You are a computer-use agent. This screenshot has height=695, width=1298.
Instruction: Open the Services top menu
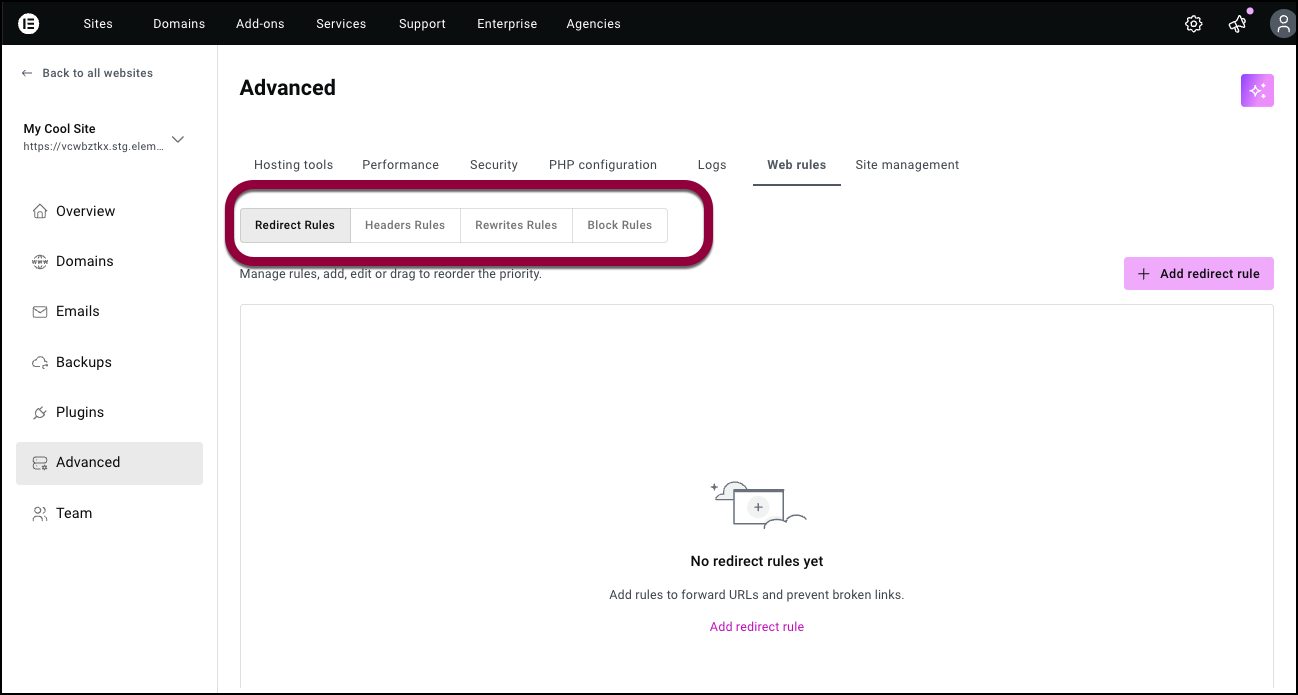[341, 24]
